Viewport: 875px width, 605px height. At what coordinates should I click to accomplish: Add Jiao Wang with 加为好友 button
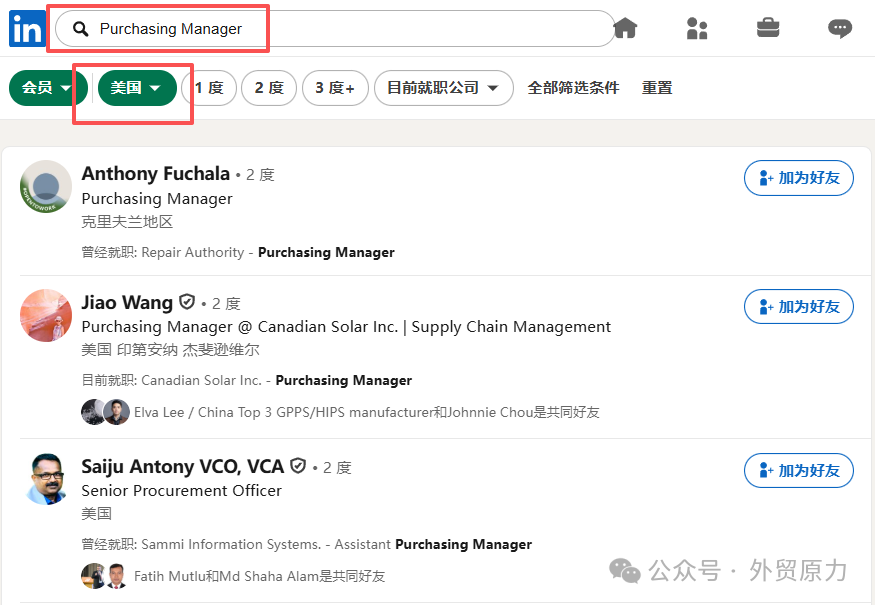(x=799, y=306)
